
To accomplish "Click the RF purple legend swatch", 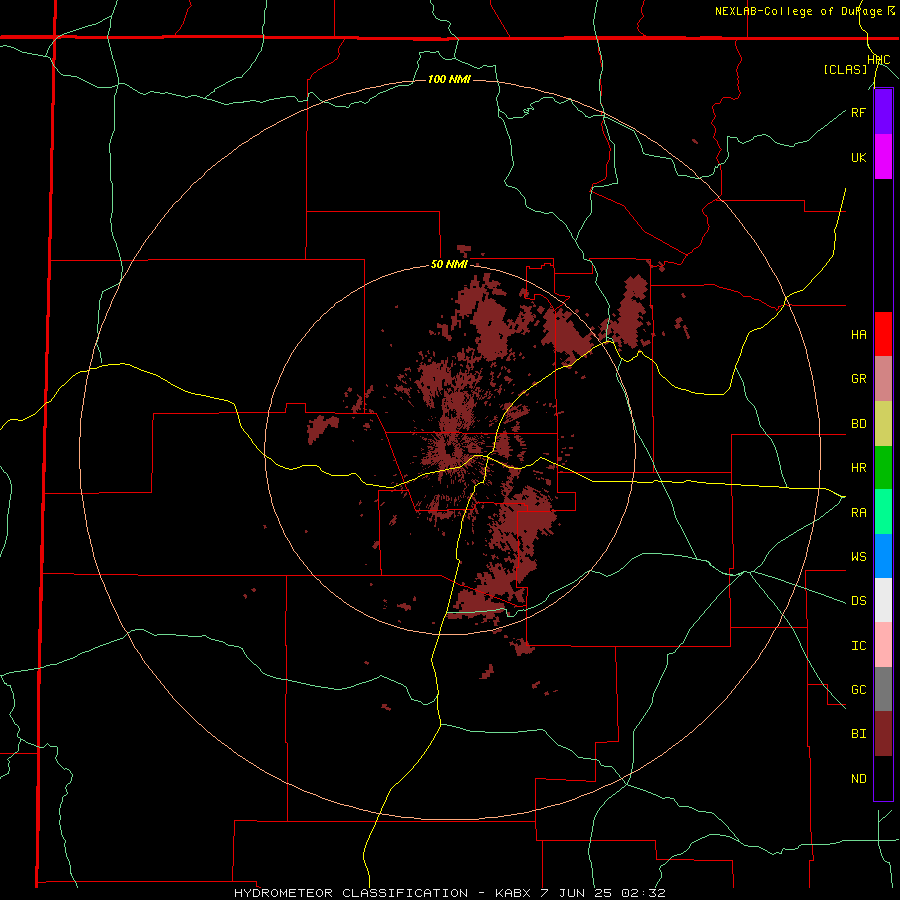I will 883,112.
